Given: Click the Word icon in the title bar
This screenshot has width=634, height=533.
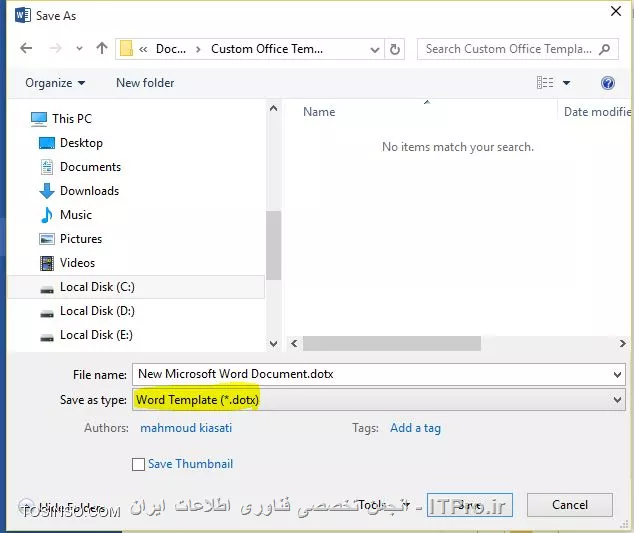Looking at the screenshot, I should (x=23, y=15).
